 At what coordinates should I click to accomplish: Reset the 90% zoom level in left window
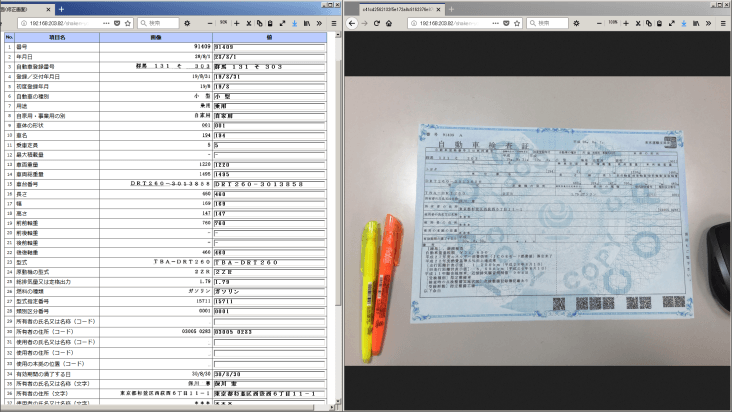(x=223, y=22)
